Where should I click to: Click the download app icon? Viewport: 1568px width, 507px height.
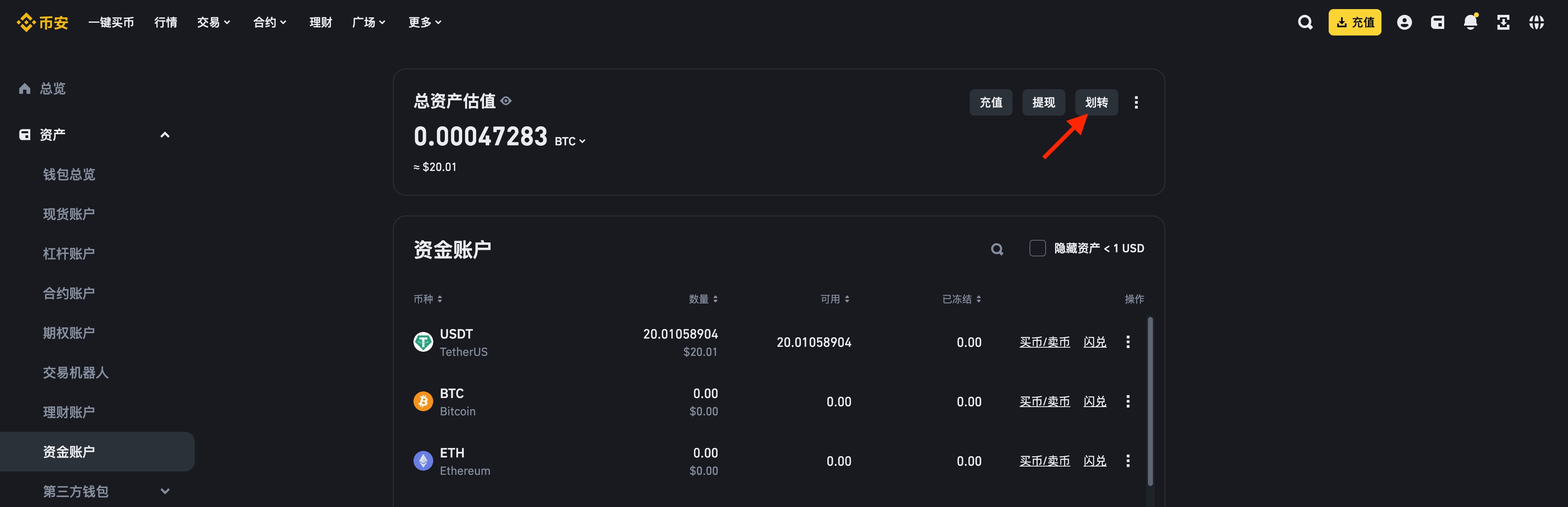tap(1503, 23)
